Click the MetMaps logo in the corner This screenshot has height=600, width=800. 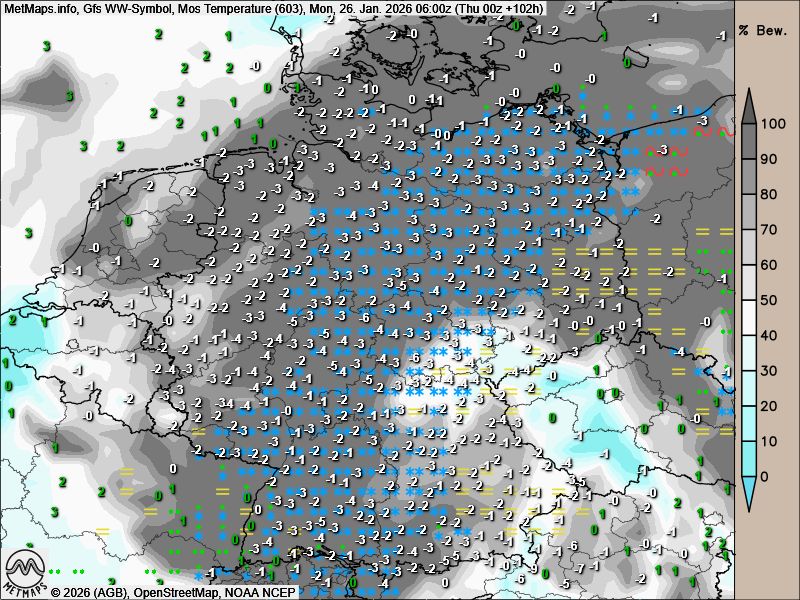pyautogui.click(x=24, y=573)
